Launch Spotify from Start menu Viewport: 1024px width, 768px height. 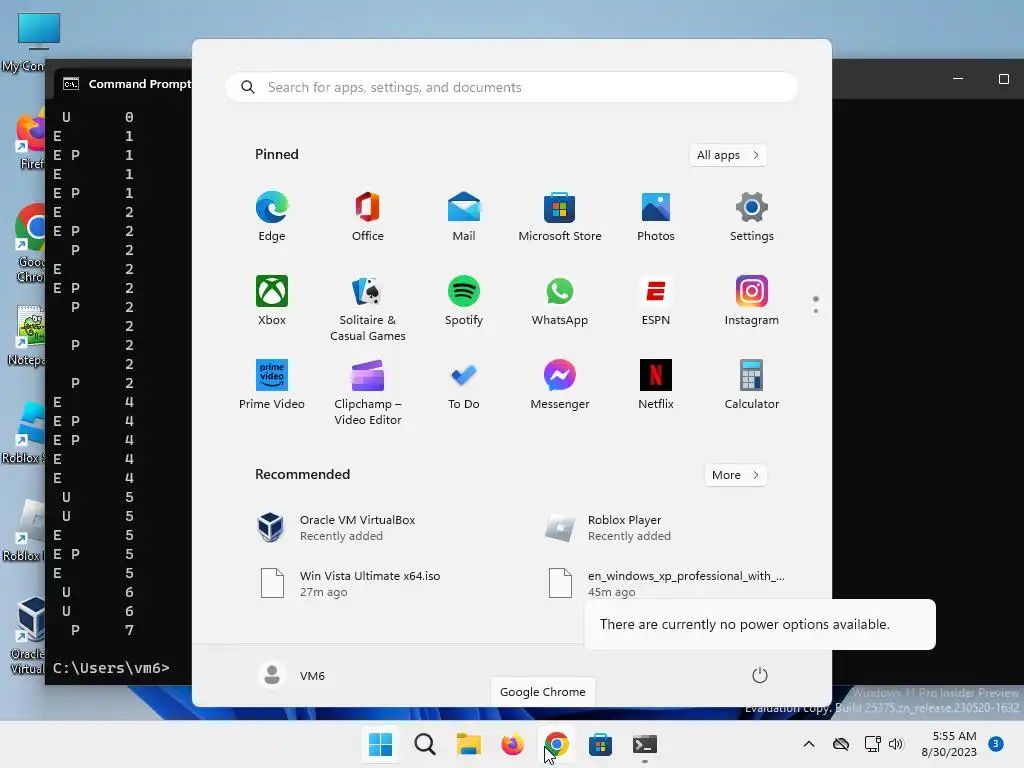[x=464, y=301]
